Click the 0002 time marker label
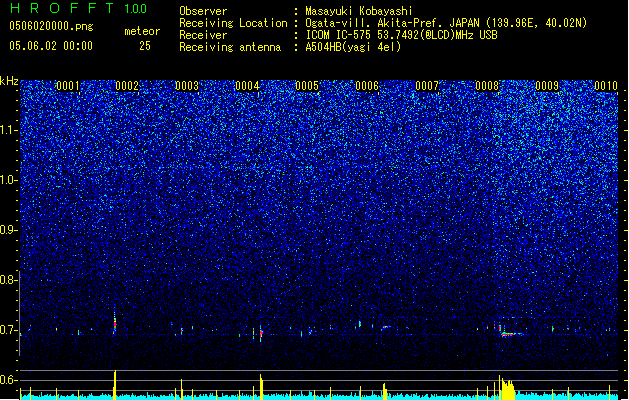 127,86
